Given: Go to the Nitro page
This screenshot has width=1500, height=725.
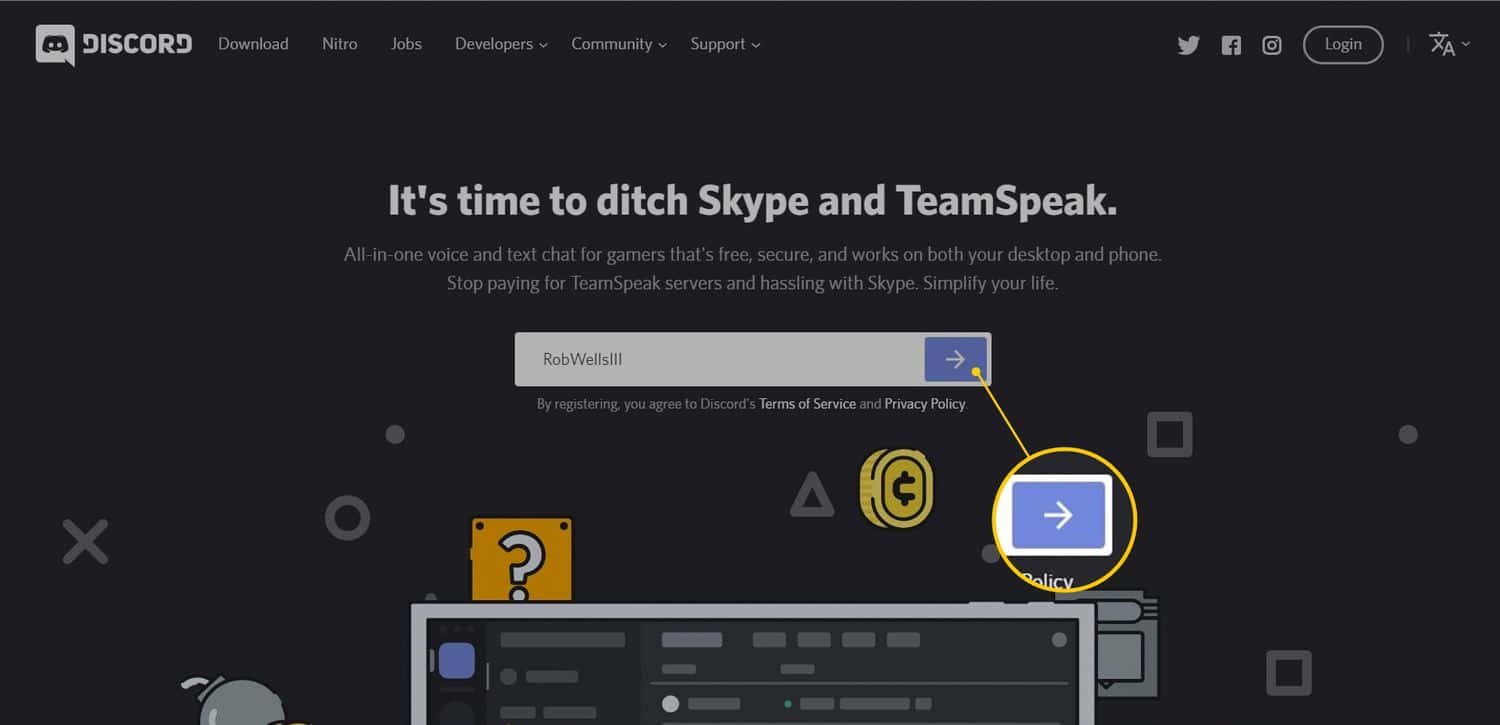Looking at the screenshot, I should click(x=340, y=44).
